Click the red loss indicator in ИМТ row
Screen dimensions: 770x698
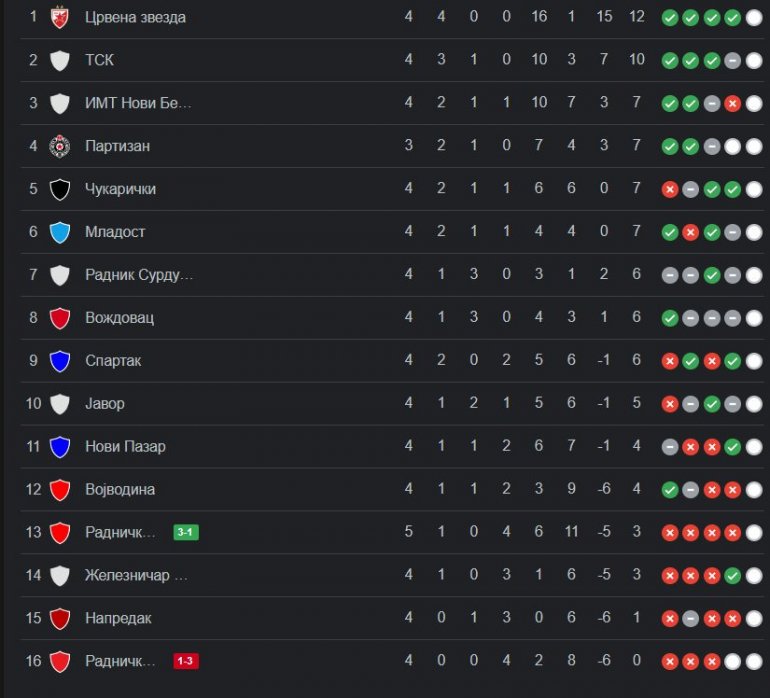coord(732,103)
